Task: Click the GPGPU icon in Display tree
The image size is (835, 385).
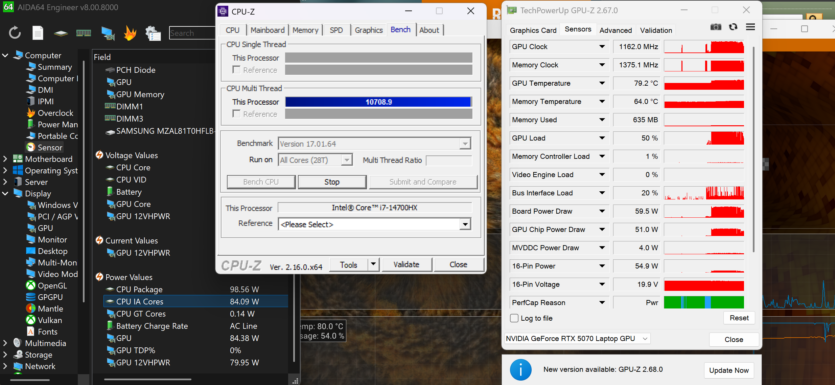Action: 31,297
